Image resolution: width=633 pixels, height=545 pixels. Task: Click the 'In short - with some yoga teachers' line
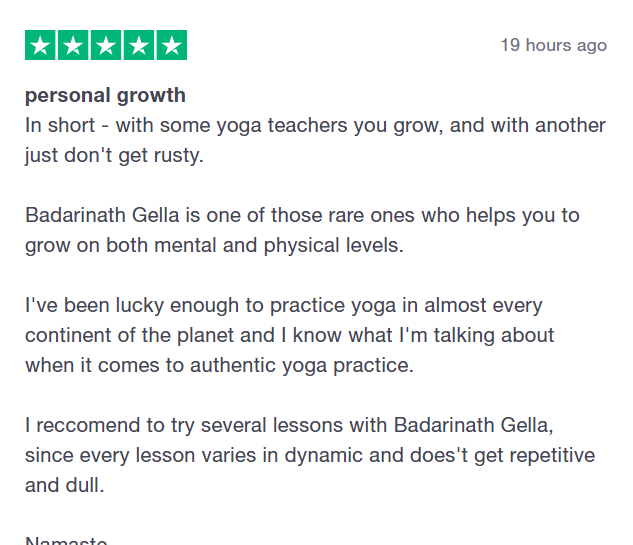[x=315, y=126]
